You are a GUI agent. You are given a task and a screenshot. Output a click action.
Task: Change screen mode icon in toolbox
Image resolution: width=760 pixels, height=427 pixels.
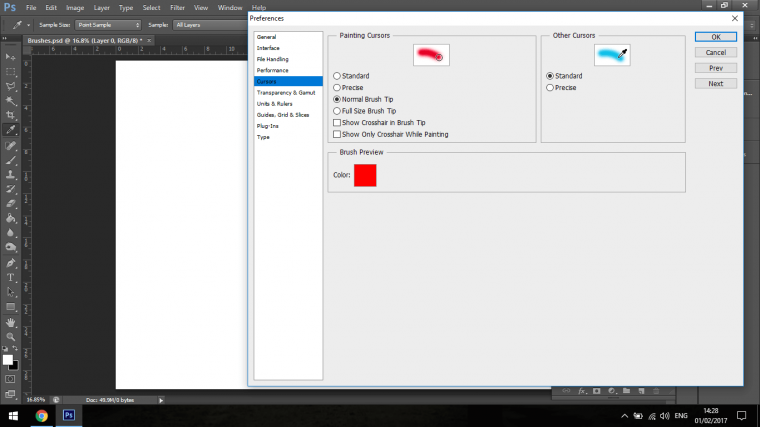[x=10, y=394]
